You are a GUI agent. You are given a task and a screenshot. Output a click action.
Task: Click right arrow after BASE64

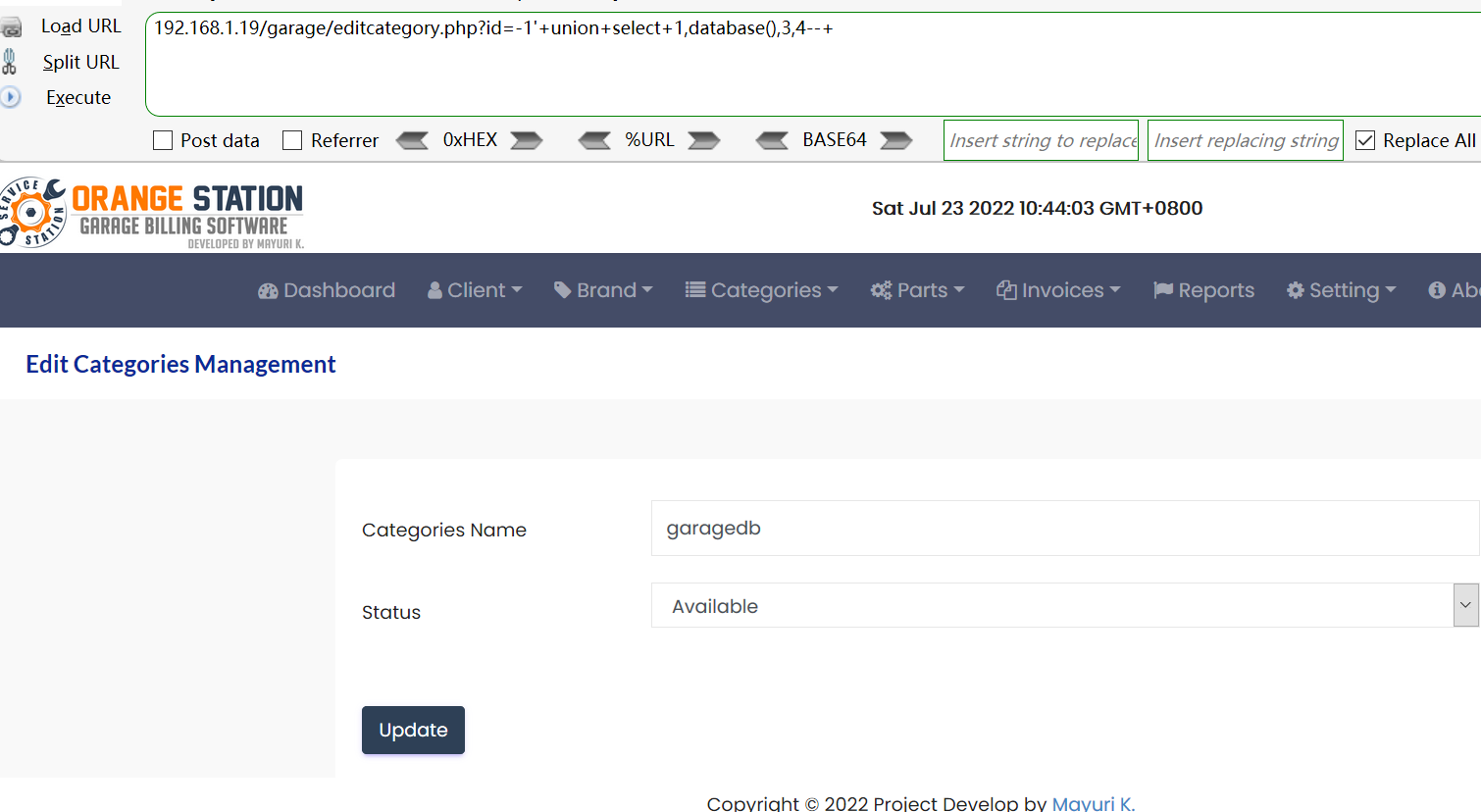896,140
